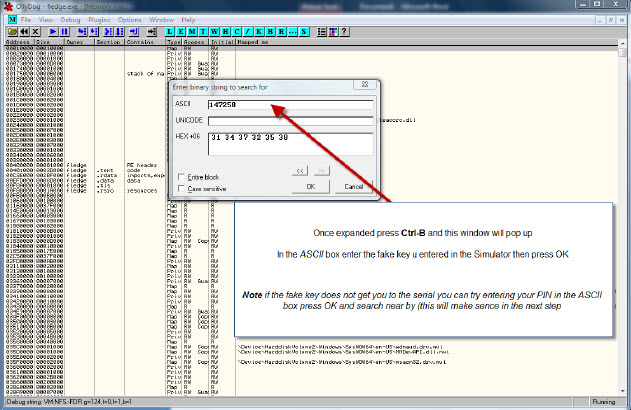Click the Owner column header

point(80,42)
